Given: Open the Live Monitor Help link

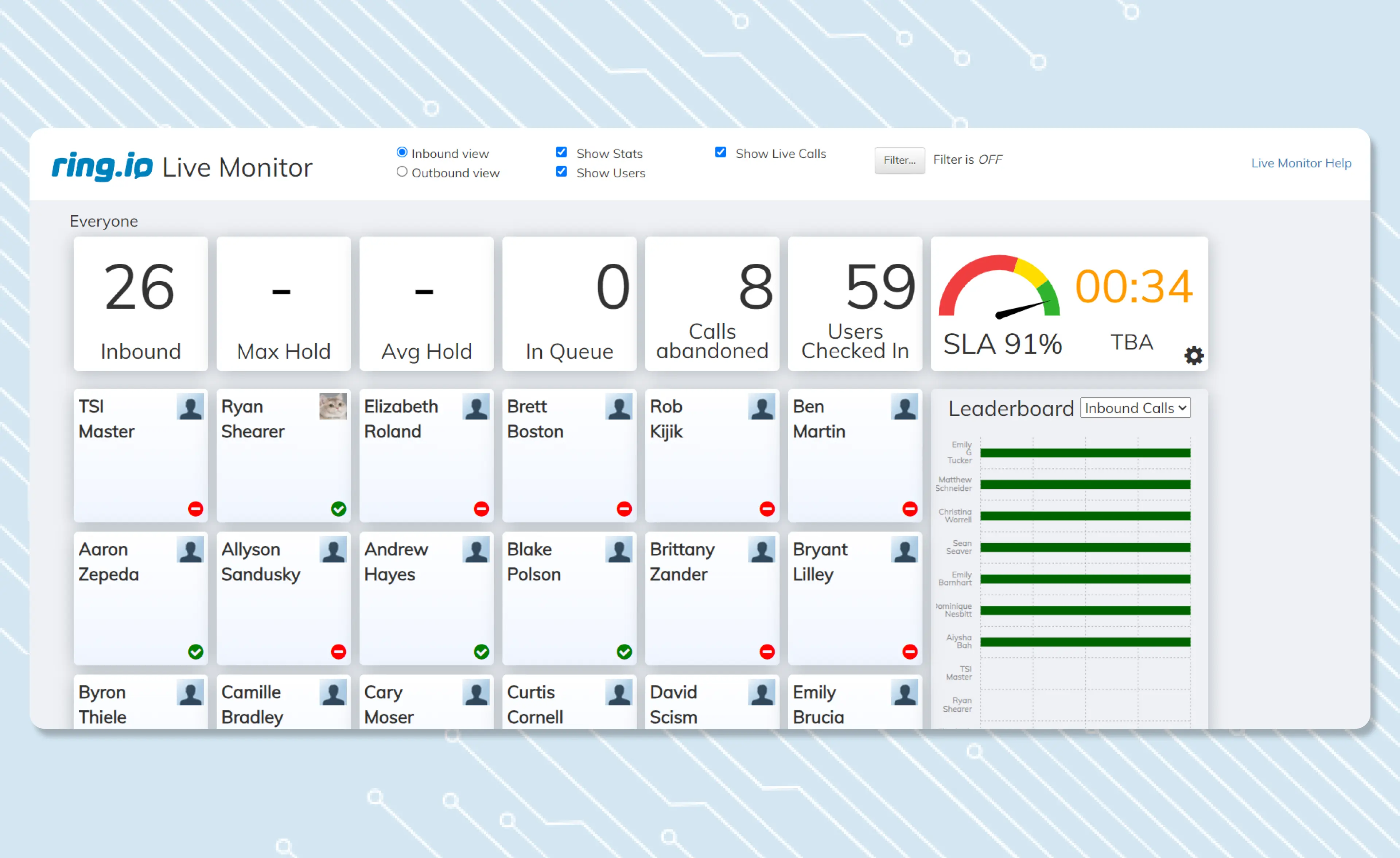Looking at the screenshot, I should [1301, 163].
